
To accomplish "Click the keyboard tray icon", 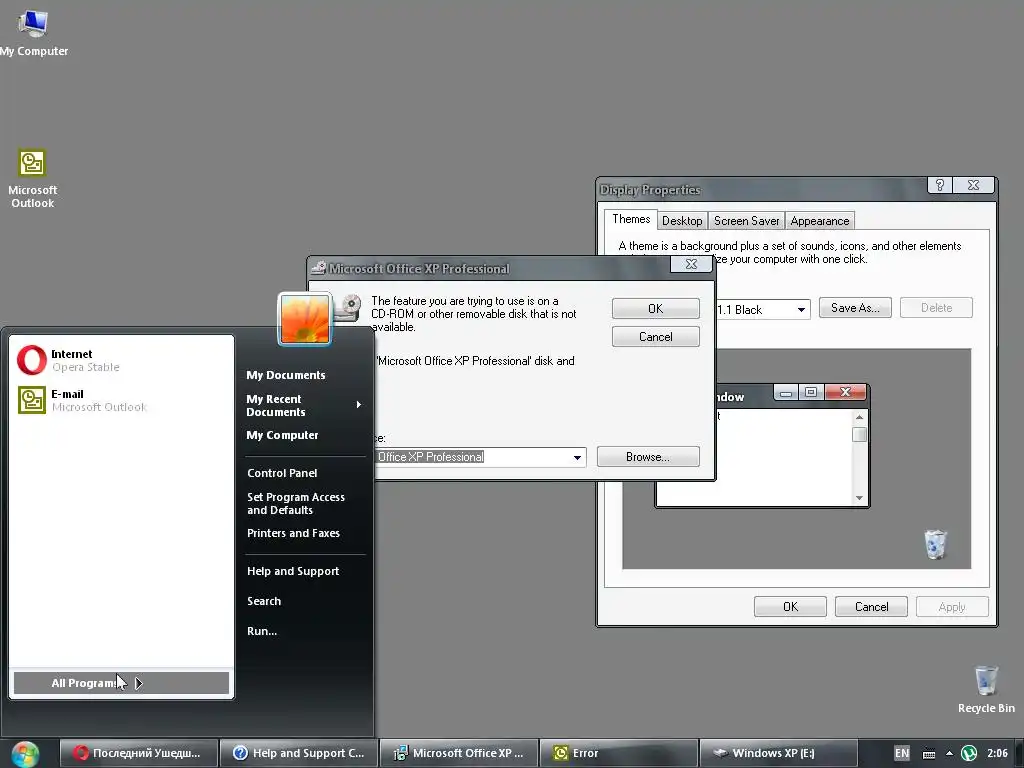I will [929, 754].
